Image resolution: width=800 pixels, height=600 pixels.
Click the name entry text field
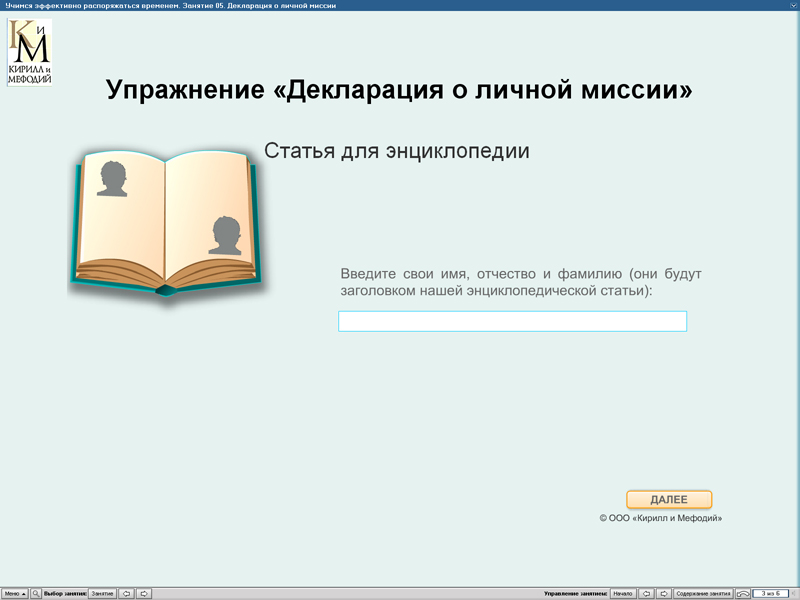tap(513, 321)
